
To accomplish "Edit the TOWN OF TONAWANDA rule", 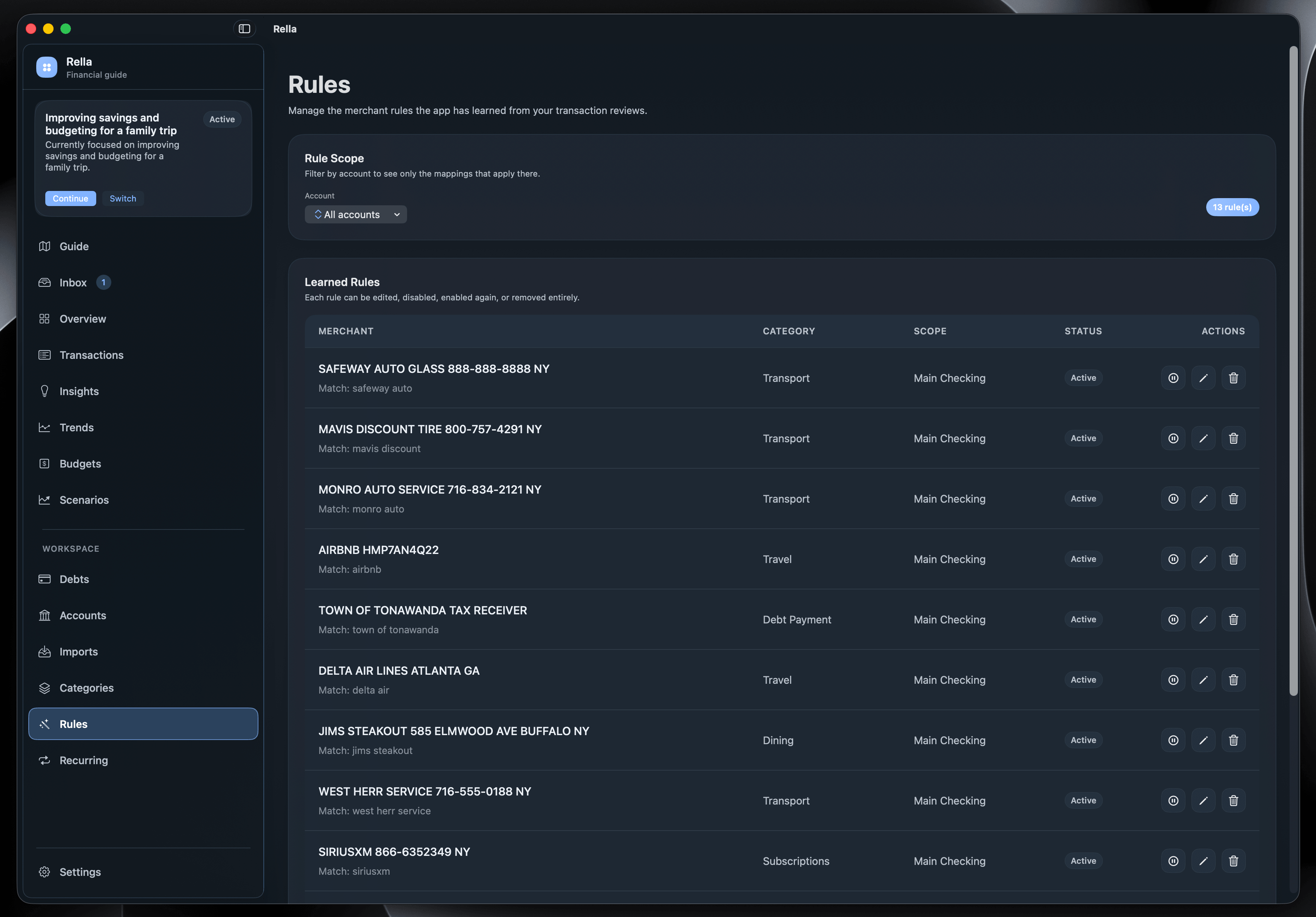I will point(1203,620).
